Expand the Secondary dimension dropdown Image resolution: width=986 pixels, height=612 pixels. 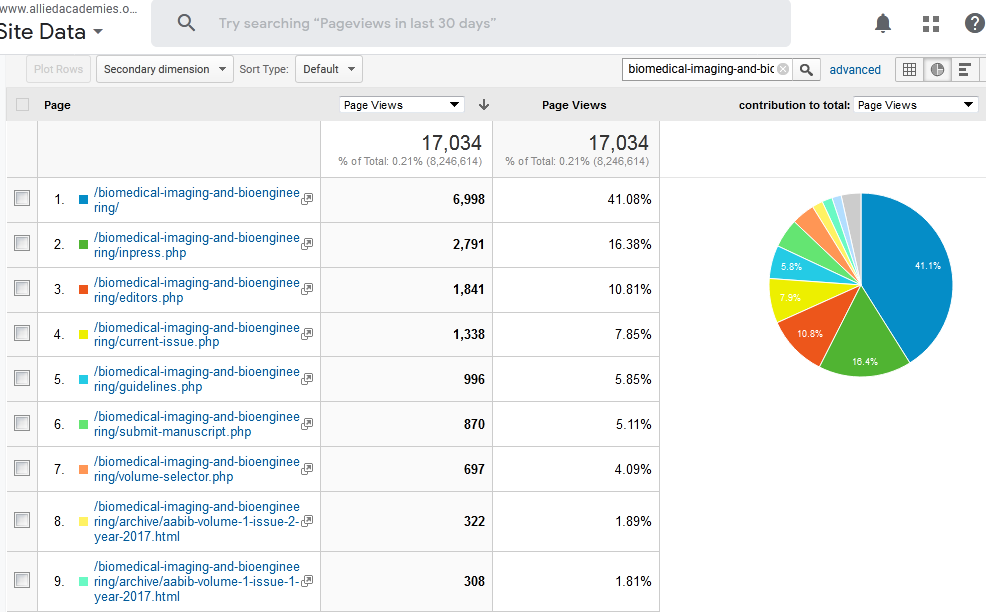coord(164,69)
